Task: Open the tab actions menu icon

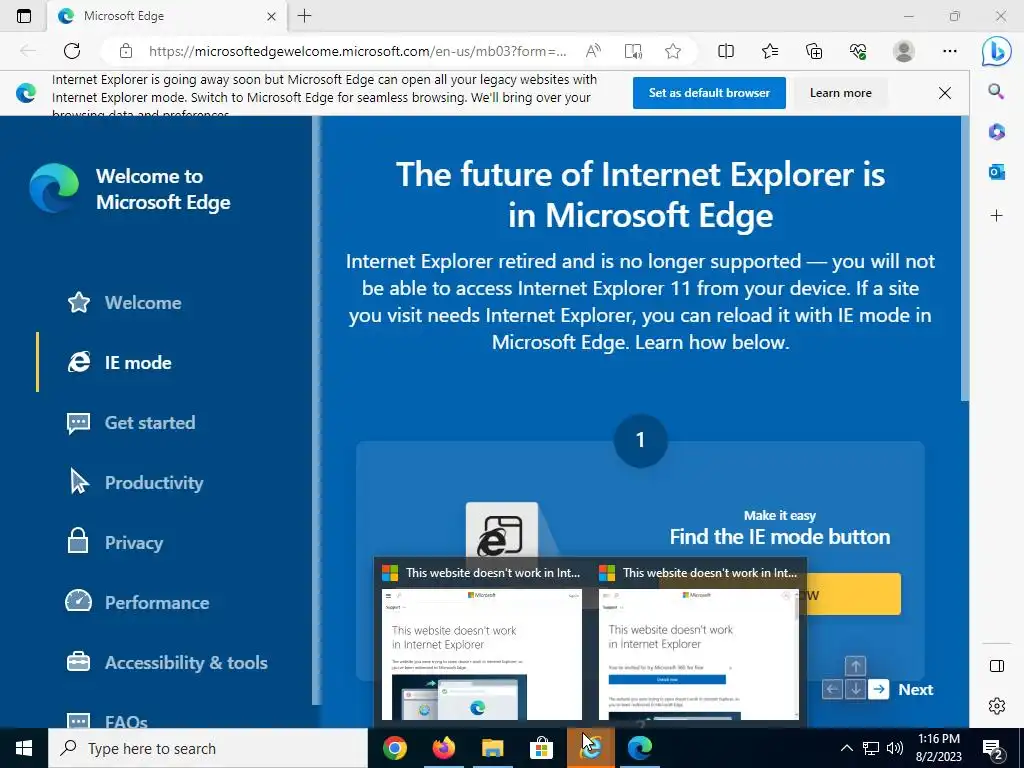Action: pos(24,16)
